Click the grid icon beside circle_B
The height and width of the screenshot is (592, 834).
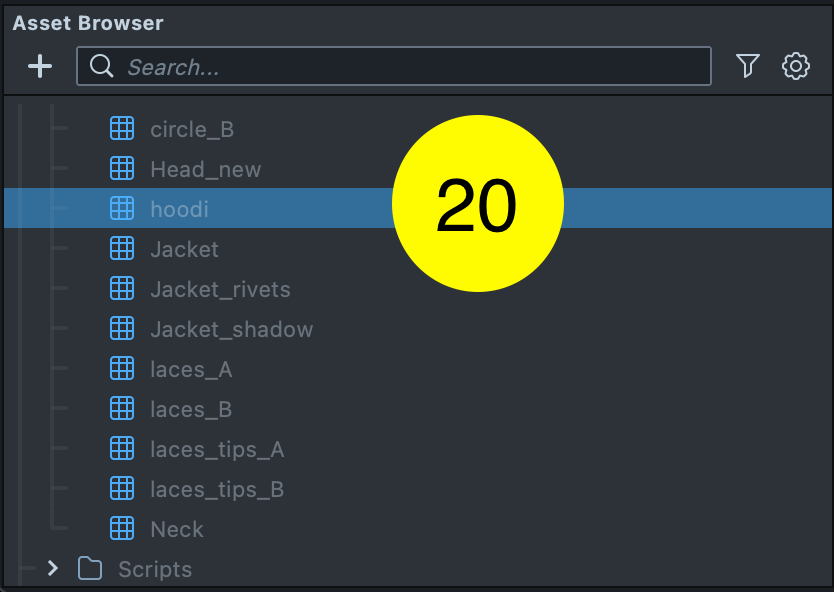click(x=122, y=129)
